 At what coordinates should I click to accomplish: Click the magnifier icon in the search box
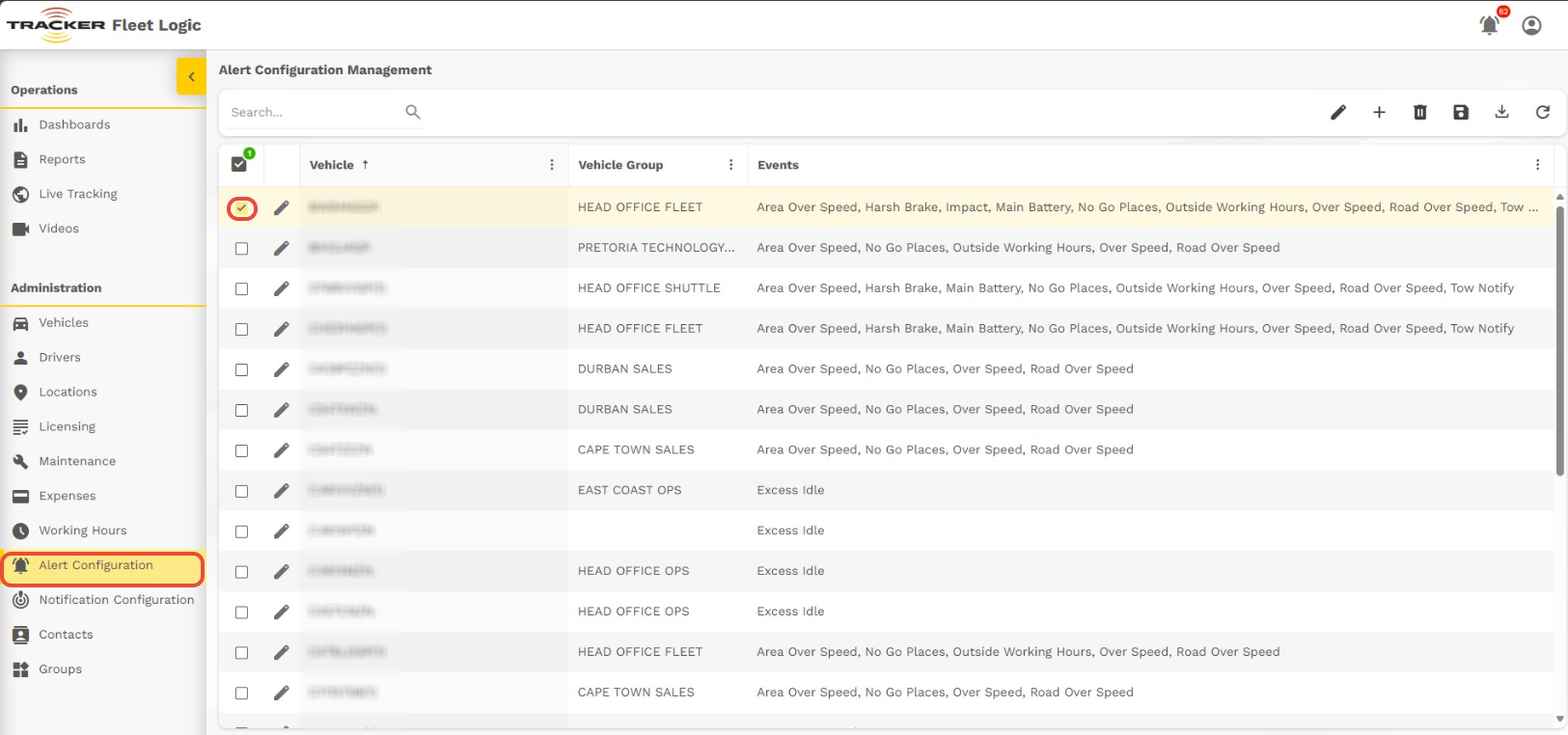click(x=413, y=112)
